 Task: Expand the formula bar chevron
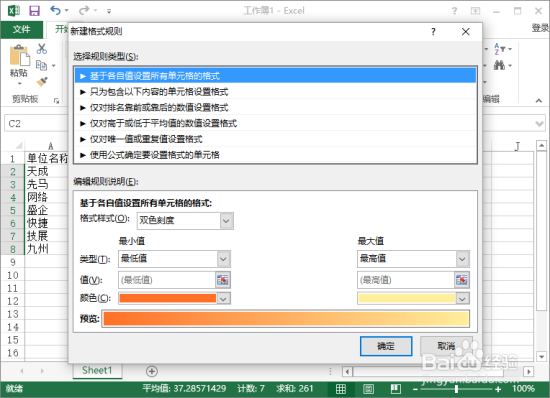point(539,123)
